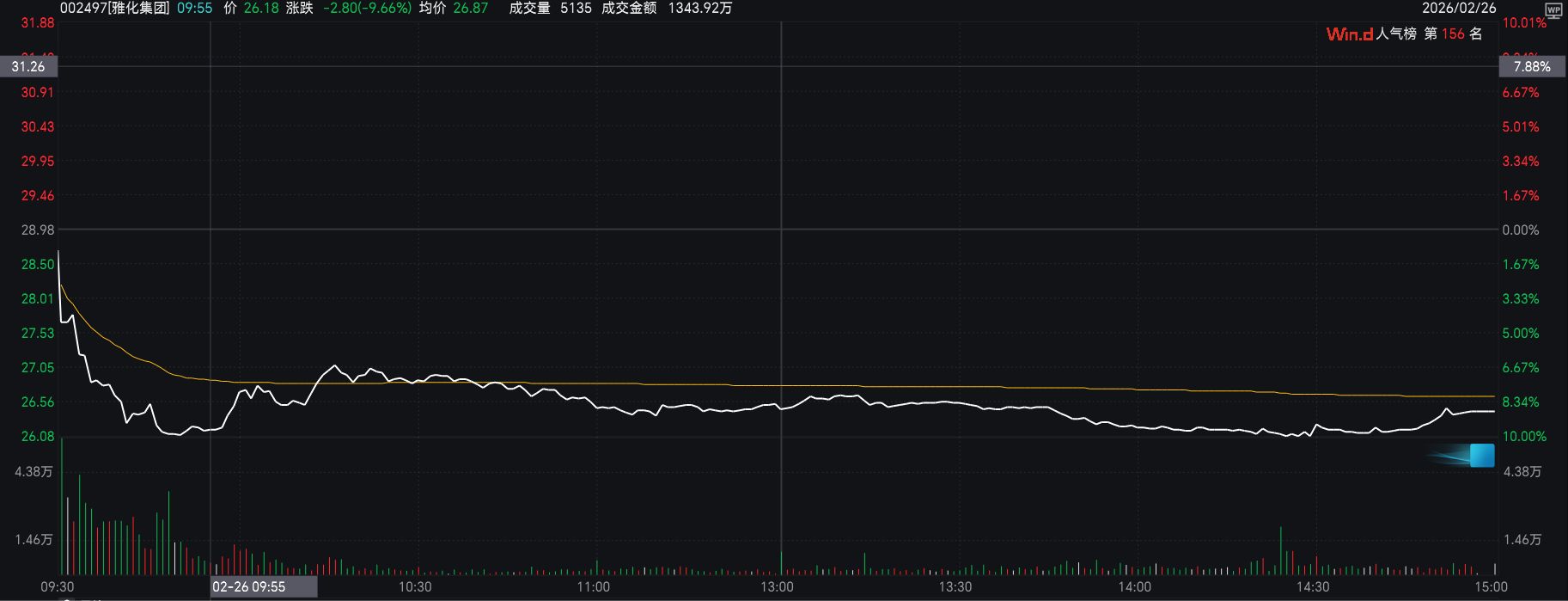Click the 02-26 09:55 crosshair time label

[x=249, y=586]
